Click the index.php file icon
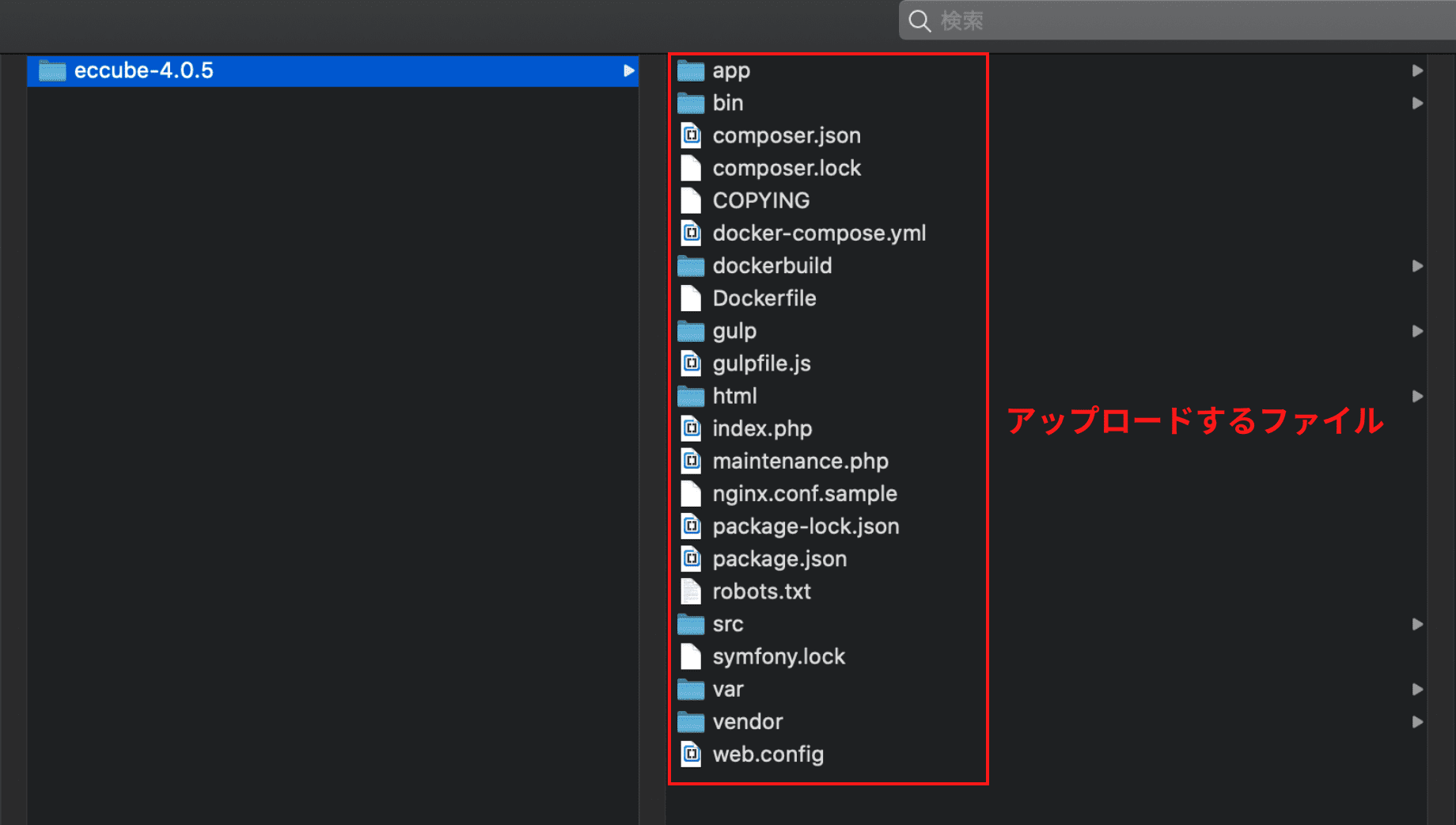Screen dimensions: 1456x825 pos(691,429)
